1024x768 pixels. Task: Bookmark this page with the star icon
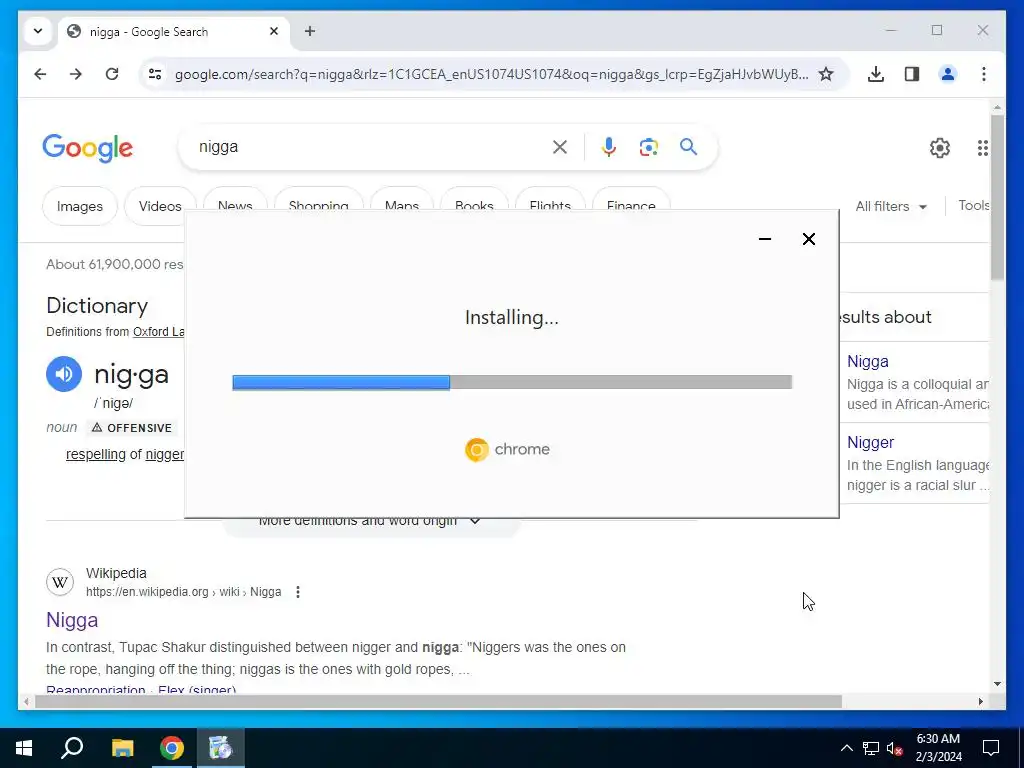(825, 74)
